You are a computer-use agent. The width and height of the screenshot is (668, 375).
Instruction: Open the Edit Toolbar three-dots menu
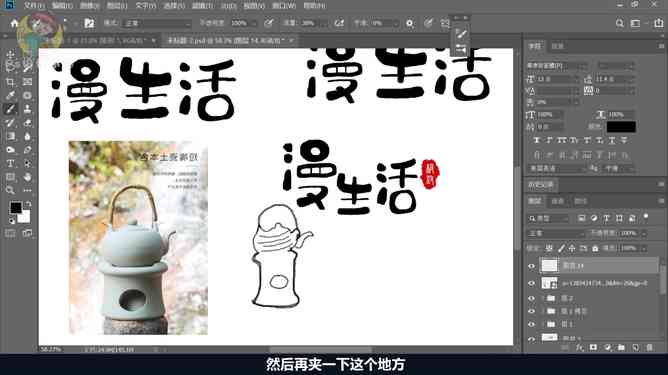[27, 190]
